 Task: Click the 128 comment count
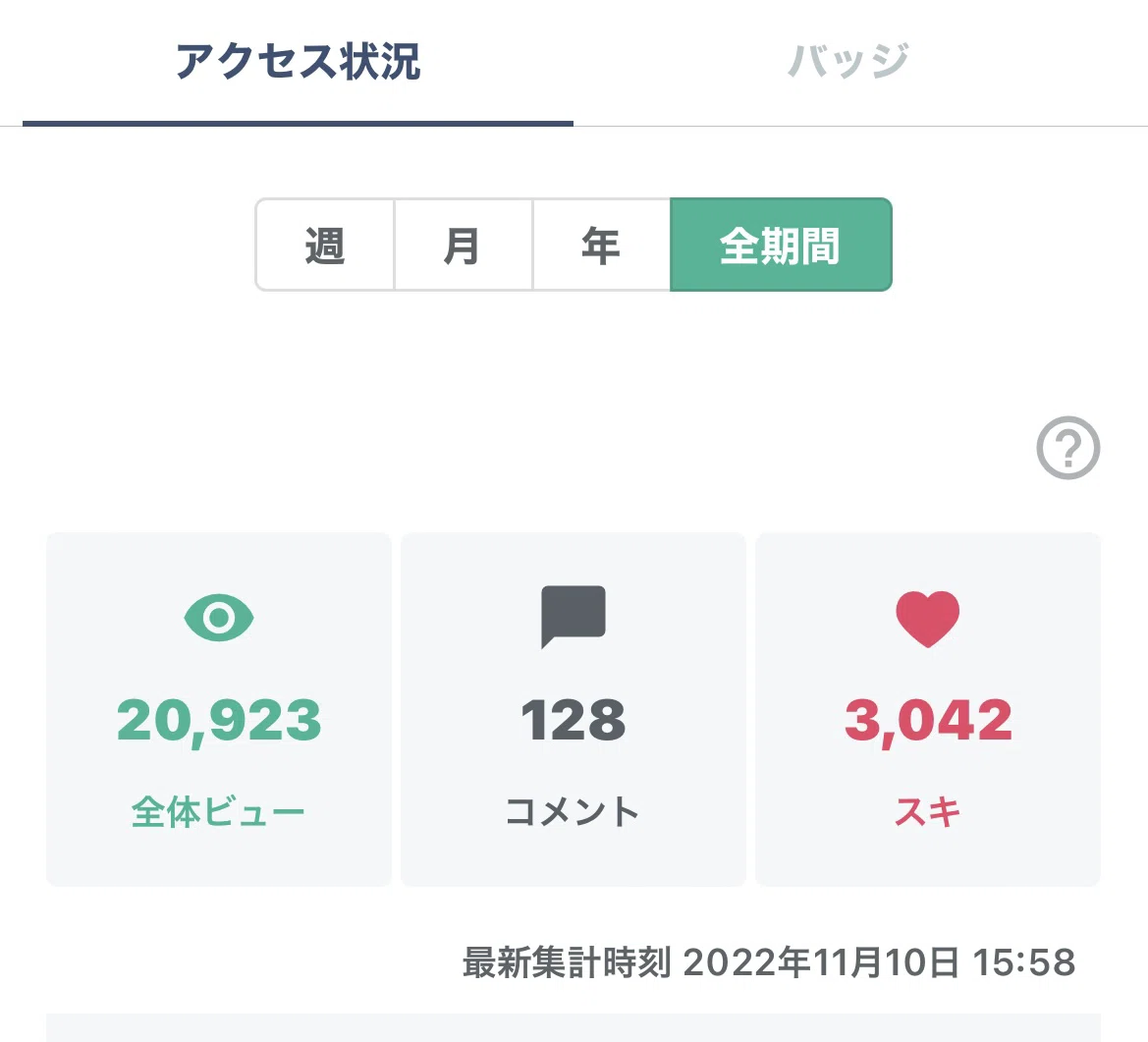click(574, 720)
